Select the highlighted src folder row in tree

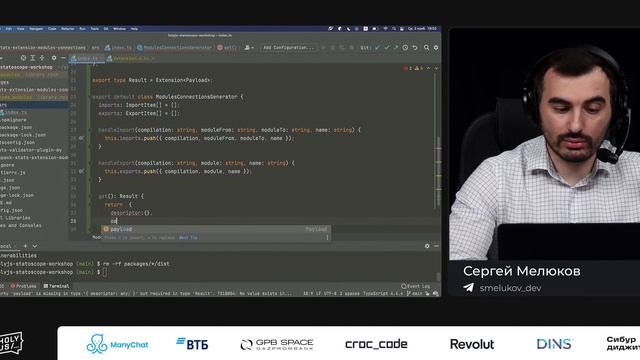(x=34, y=105)
